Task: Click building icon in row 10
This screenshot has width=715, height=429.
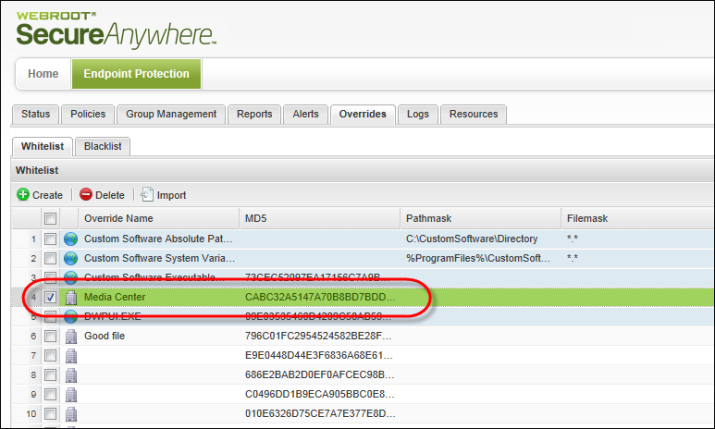Action: point(71,414)
